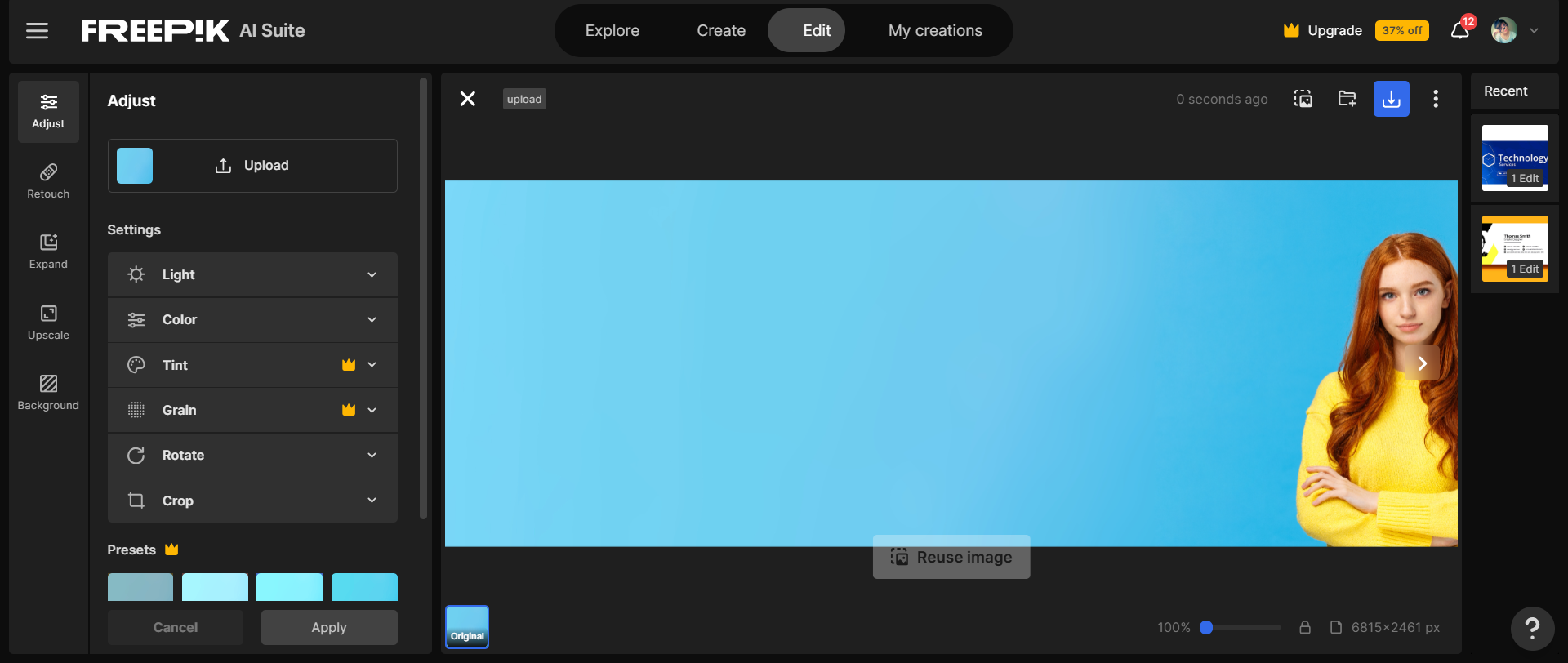1568x663 pixels.
Task: Select the Retouch tool
Action: pos(48,182)
